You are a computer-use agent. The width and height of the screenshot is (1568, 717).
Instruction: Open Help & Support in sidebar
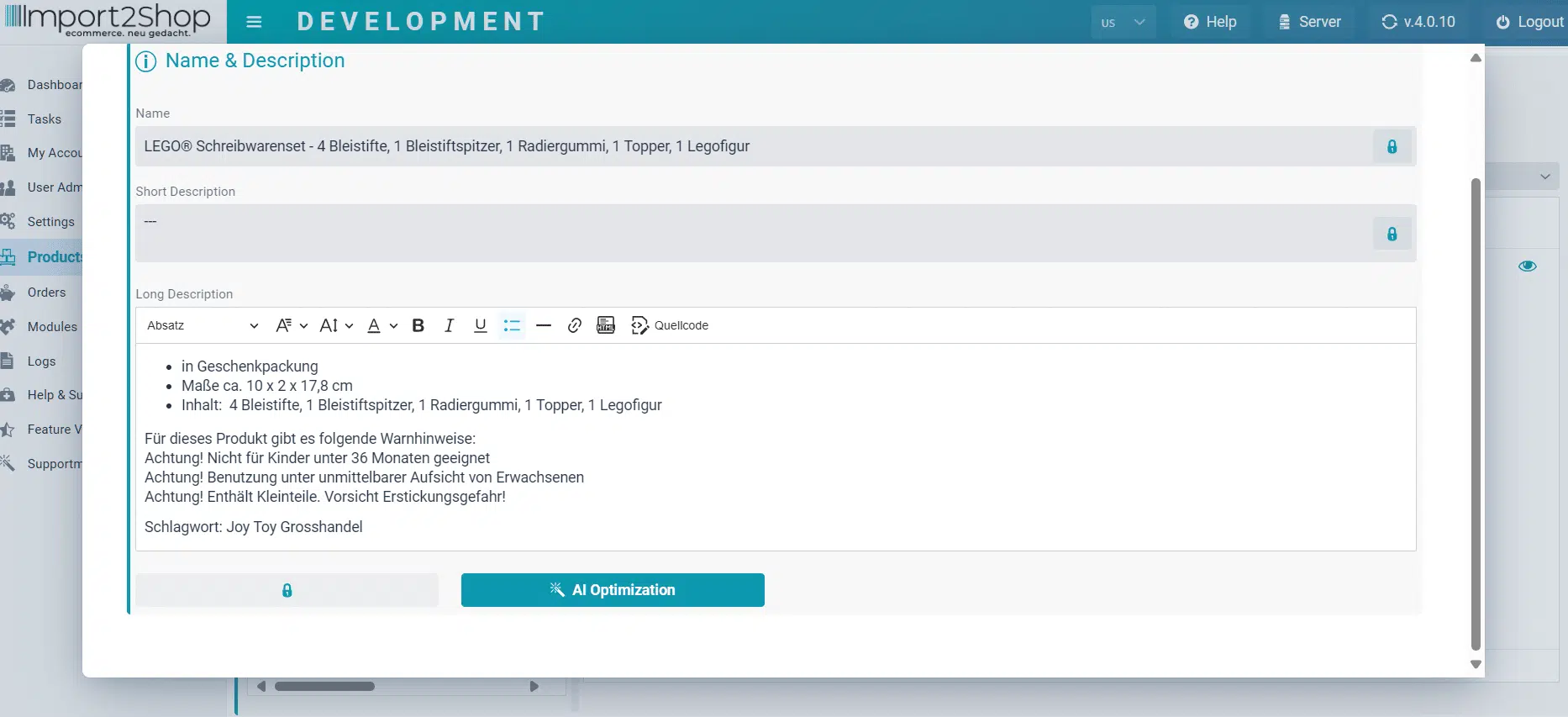41,395
